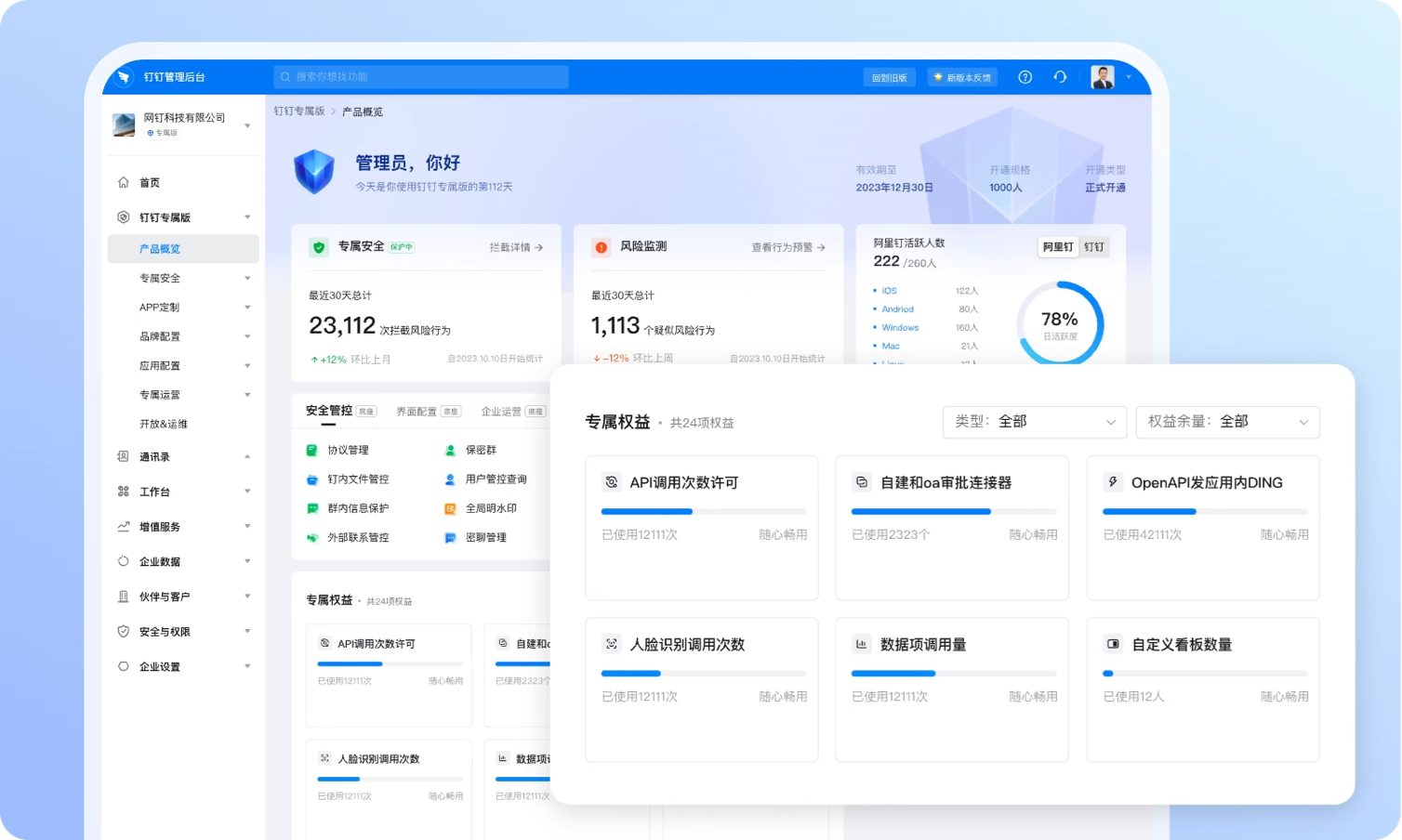This screenshot has height=840, width=1402.
Task: Click the 伙伴与客户 building icon
Action: (x=123, y=597)
